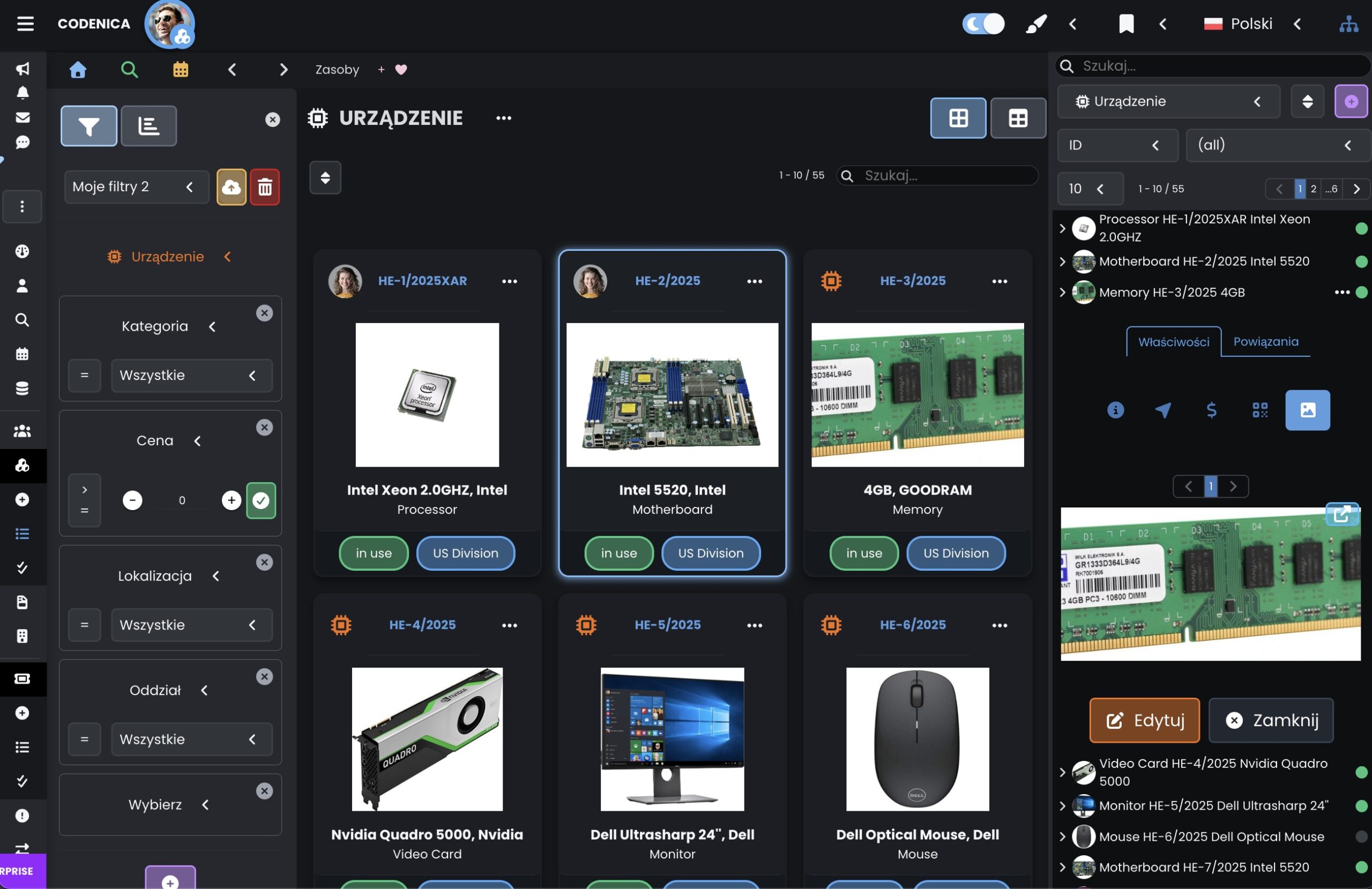Viewport: 1372px width, 889px height.
Task: Confirm the Cena filter with green checkmark
Action: 261,500
